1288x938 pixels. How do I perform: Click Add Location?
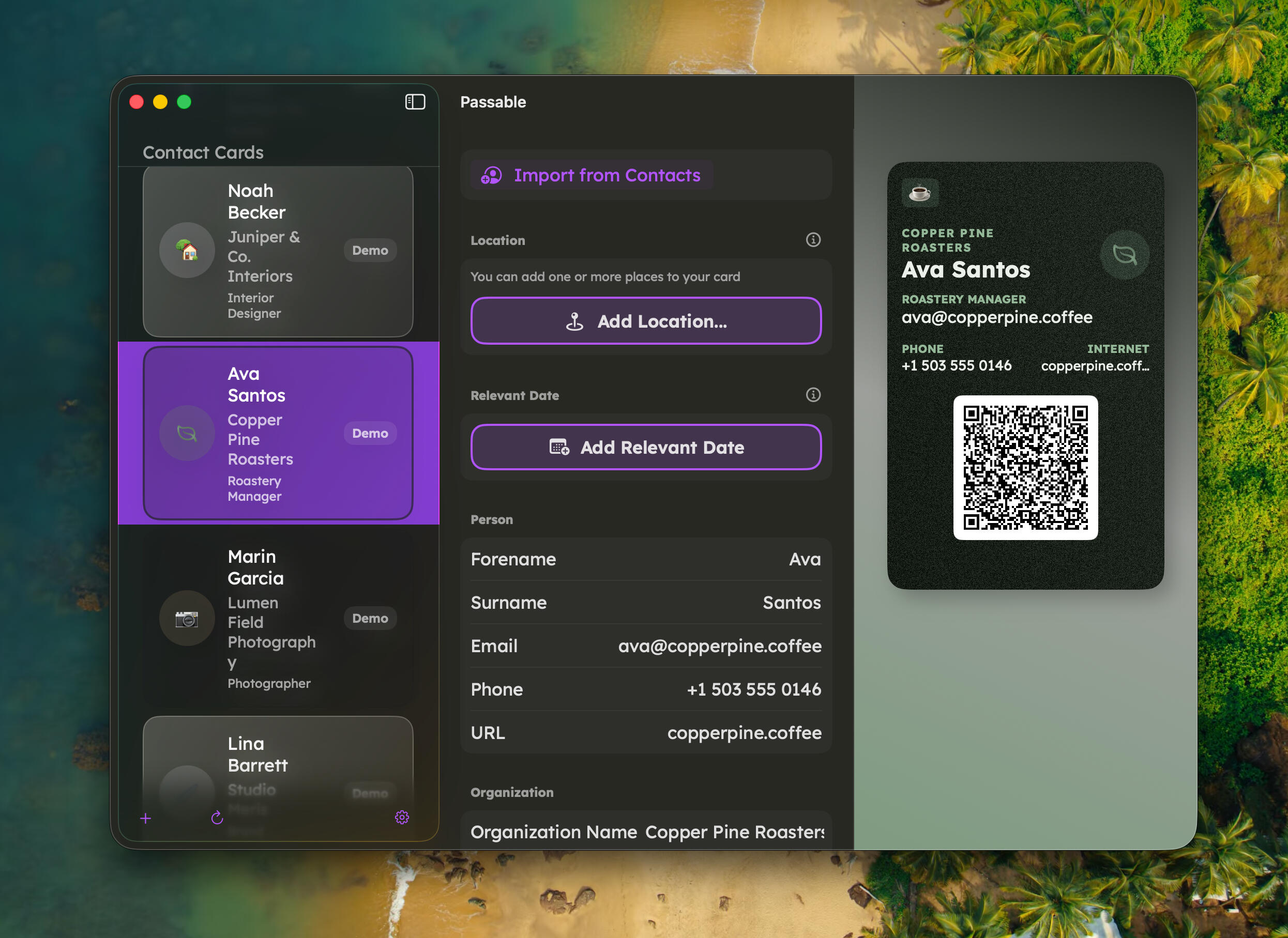tap(646, 321)
